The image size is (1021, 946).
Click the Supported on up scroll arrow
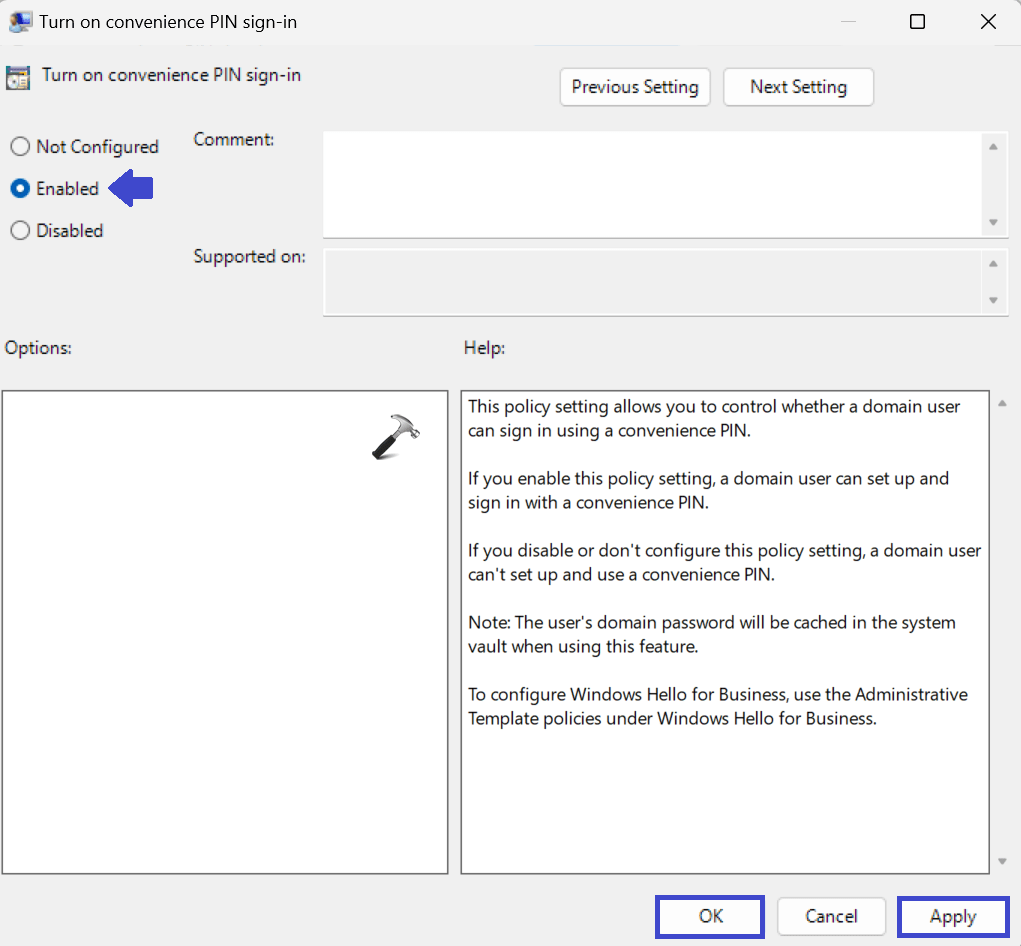click(x=995, y=263)
